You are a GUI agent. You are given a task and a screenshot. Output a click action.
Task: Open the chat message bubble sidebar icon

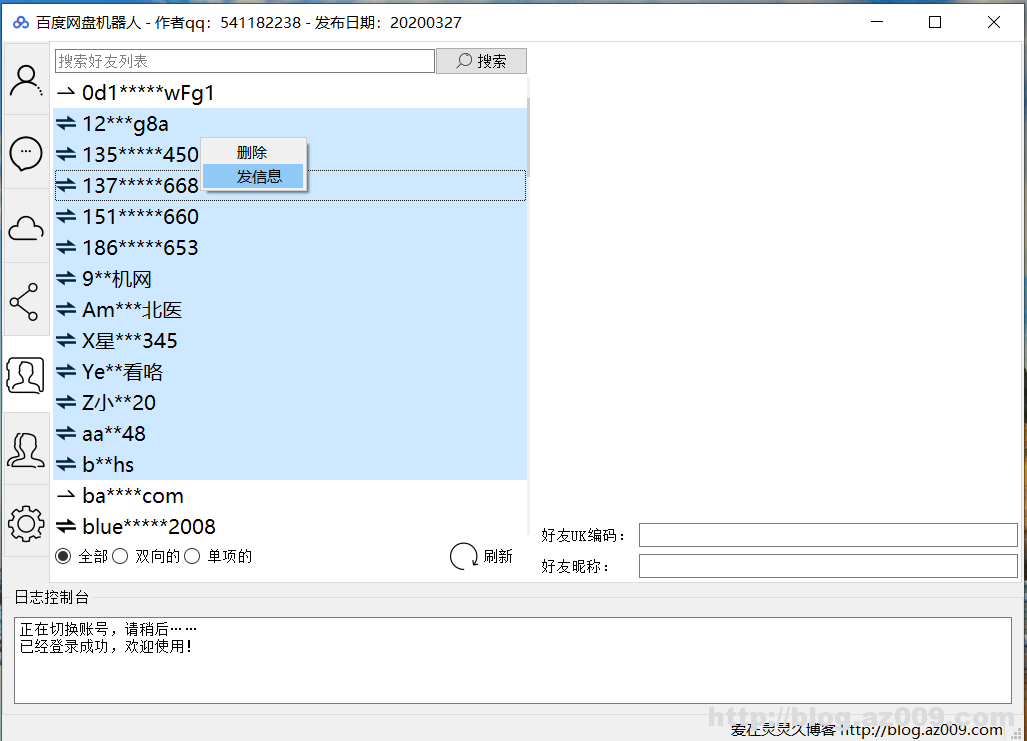26,153
